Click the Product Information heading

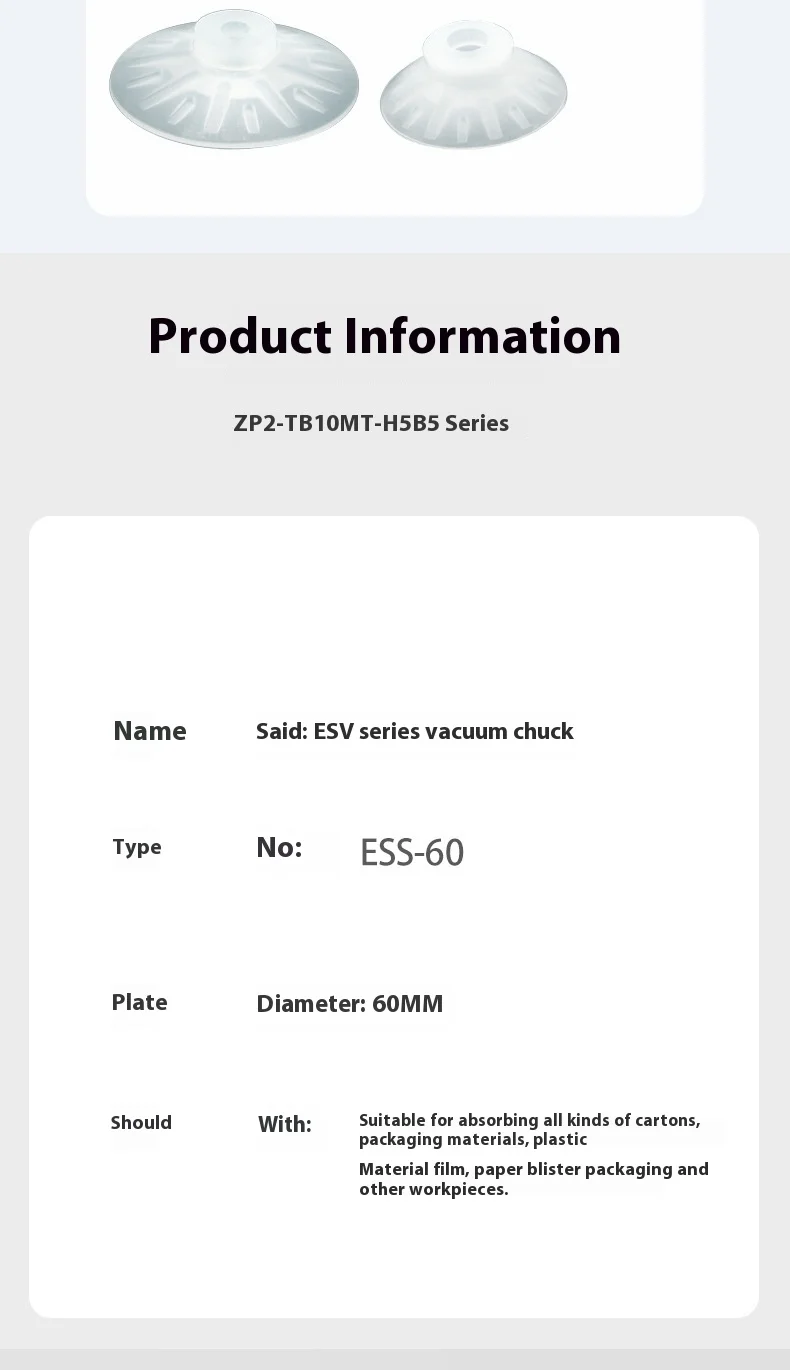[384, 336]
